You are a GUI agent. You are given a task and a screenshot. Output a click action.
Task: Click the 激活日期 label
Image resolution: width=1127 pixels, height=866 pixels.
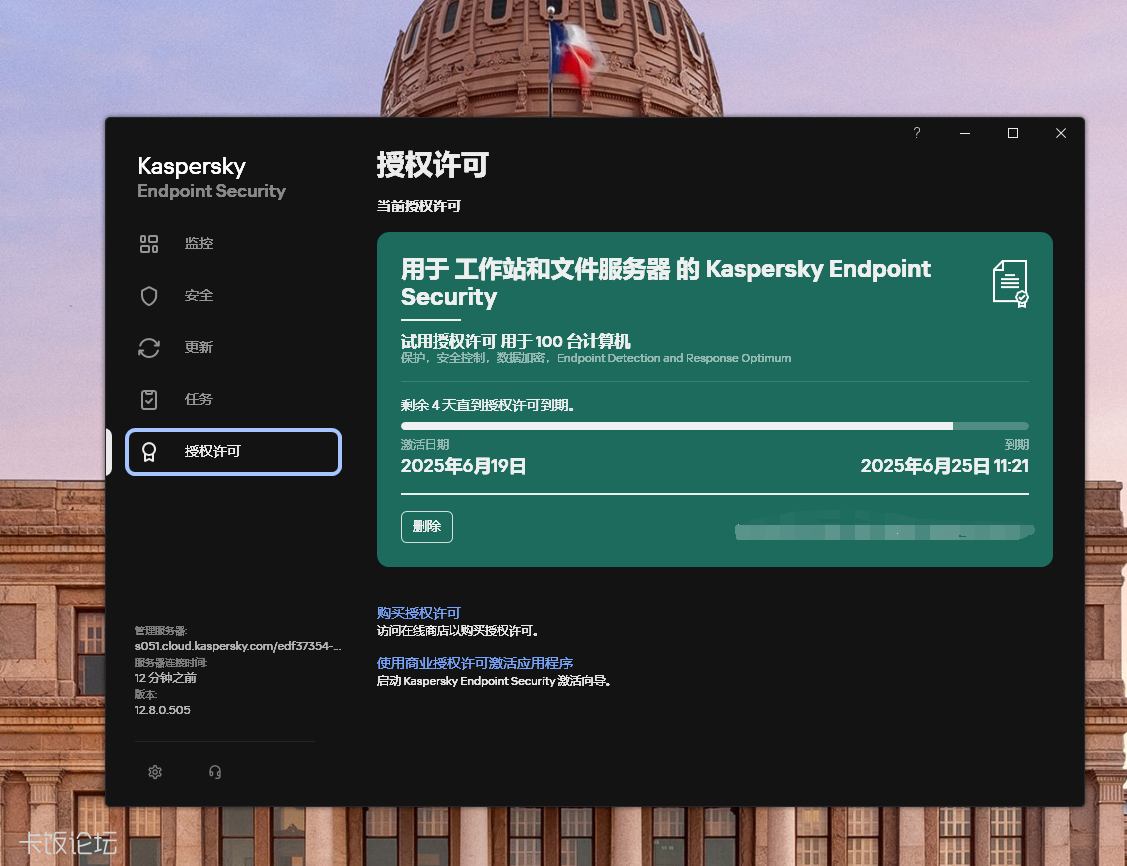[x=425, y=445]
